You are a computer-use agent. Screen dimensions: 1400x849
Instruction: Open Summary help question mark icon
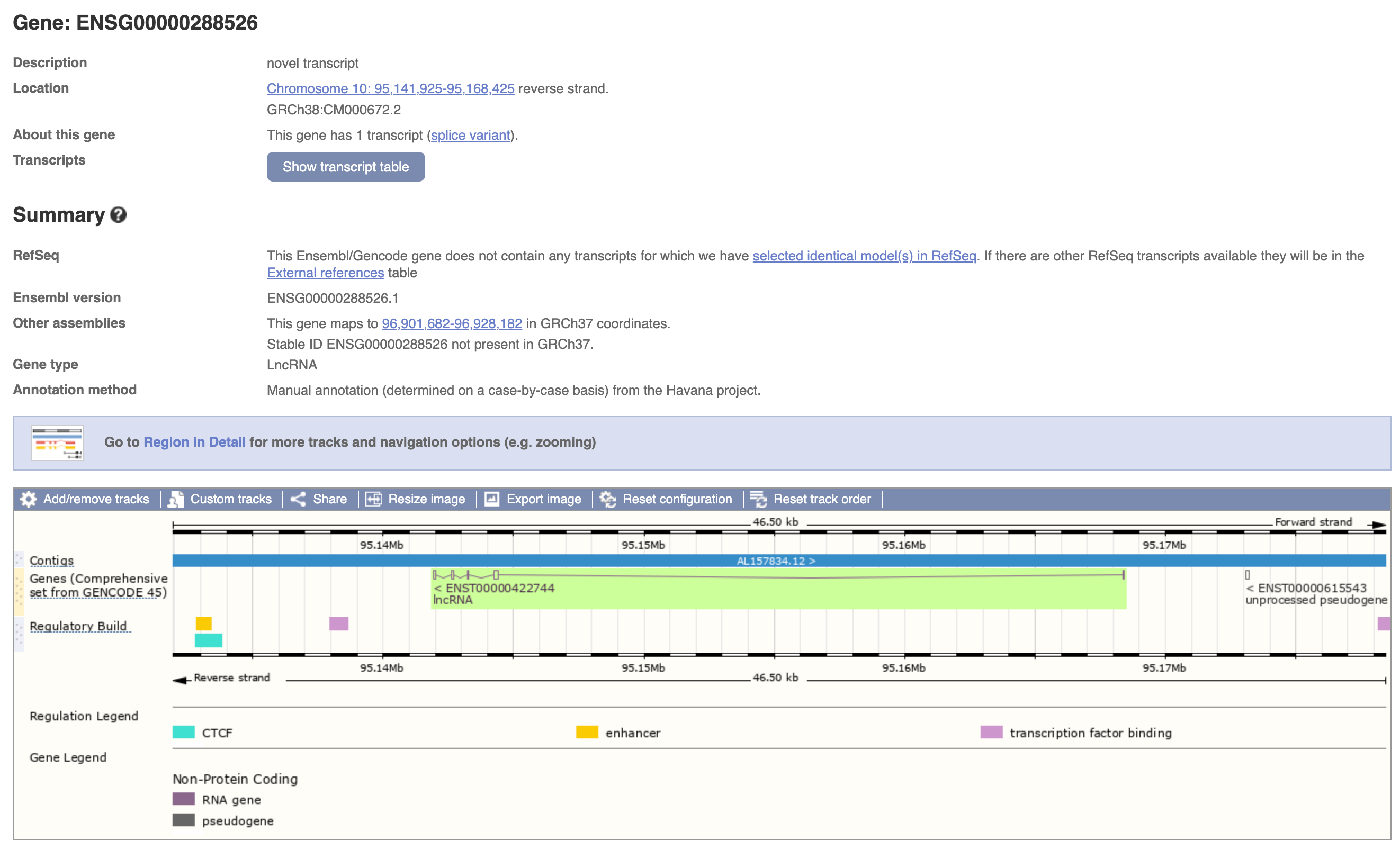[x=118, y=215]
